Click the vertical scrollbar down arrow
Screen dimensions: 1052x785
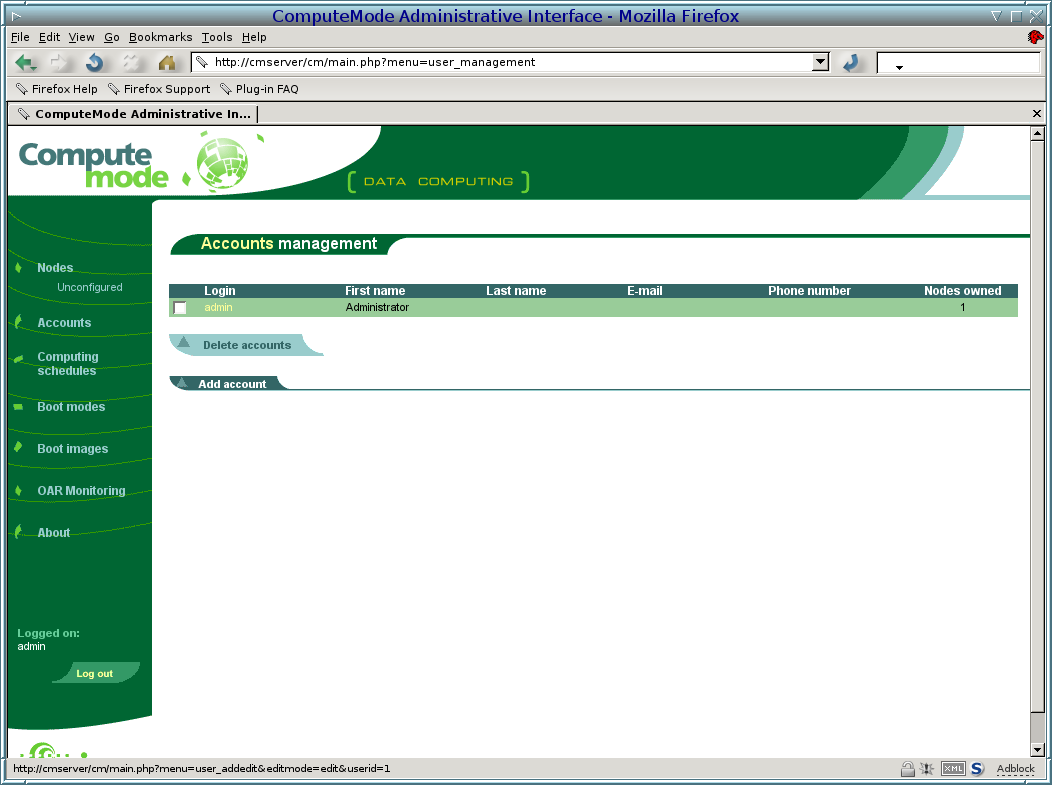(1037, 750)
